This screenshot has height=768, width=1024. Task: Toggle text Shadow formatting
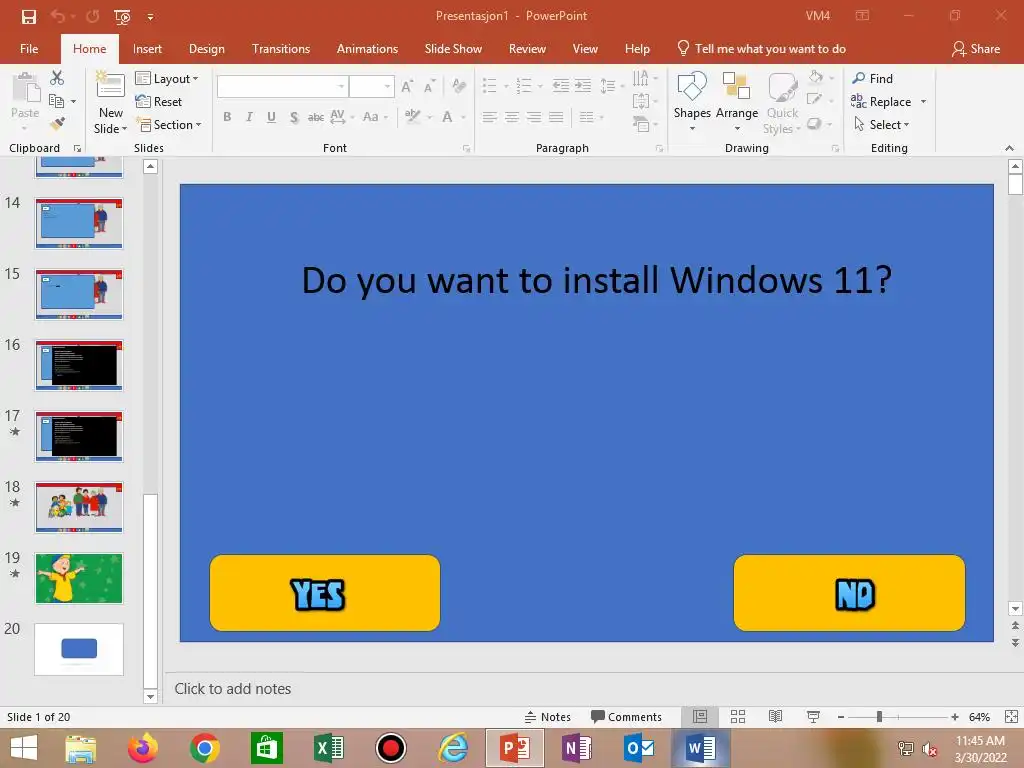294,117
